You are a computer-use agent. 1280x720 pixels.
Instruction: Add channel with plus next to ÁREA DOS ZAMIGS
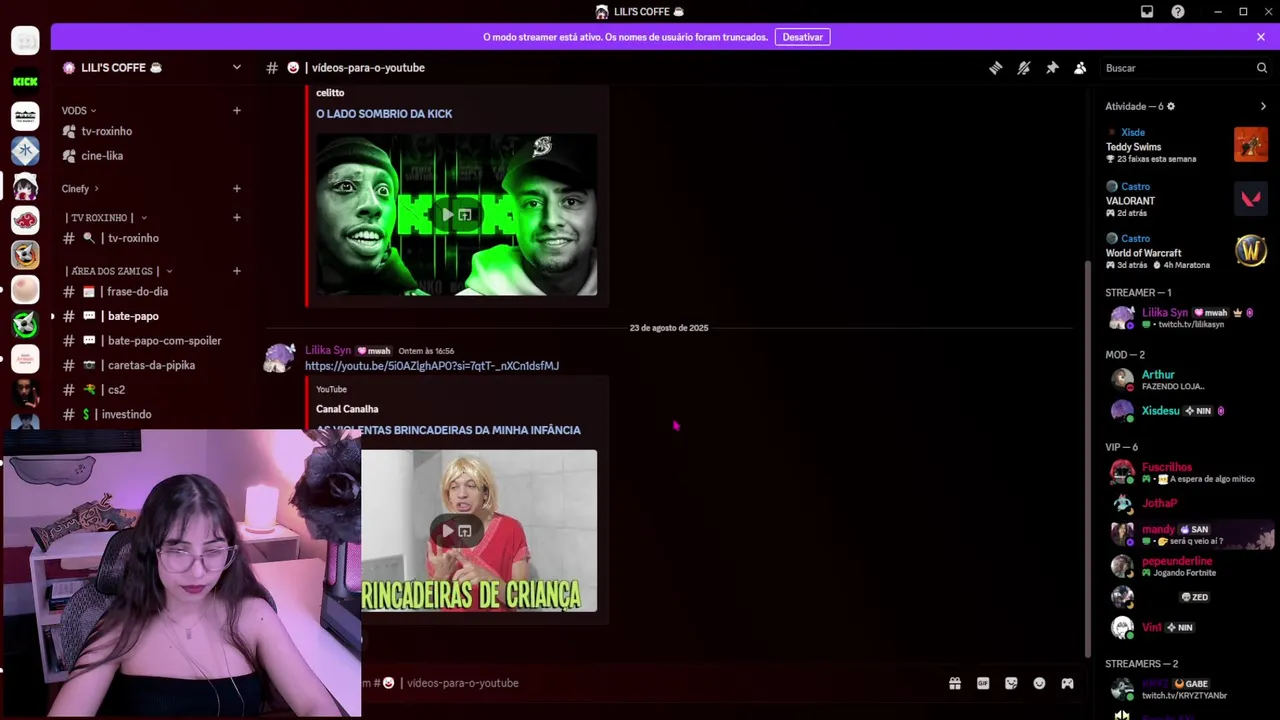click(237, 270)
